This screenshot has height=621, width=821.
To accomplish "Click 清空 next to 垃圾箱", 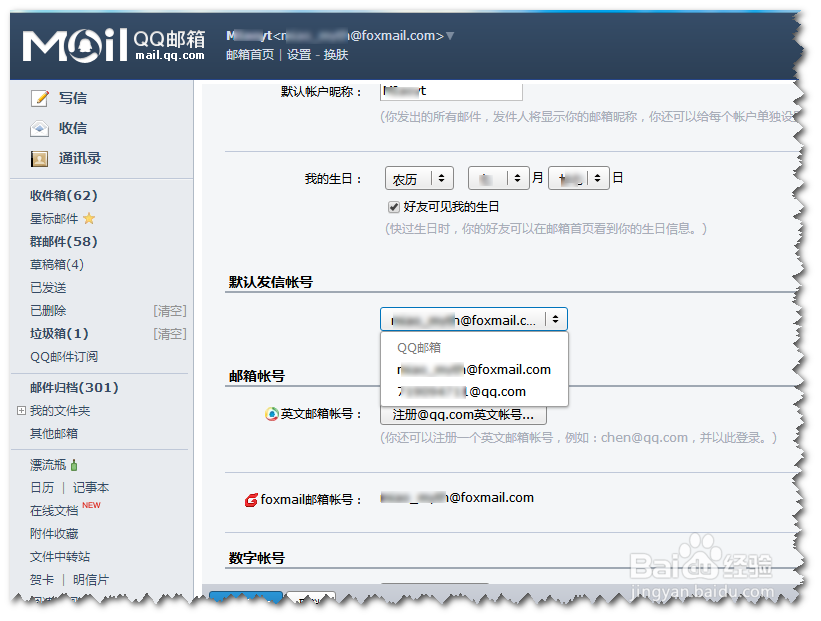I will click(170, 334).
